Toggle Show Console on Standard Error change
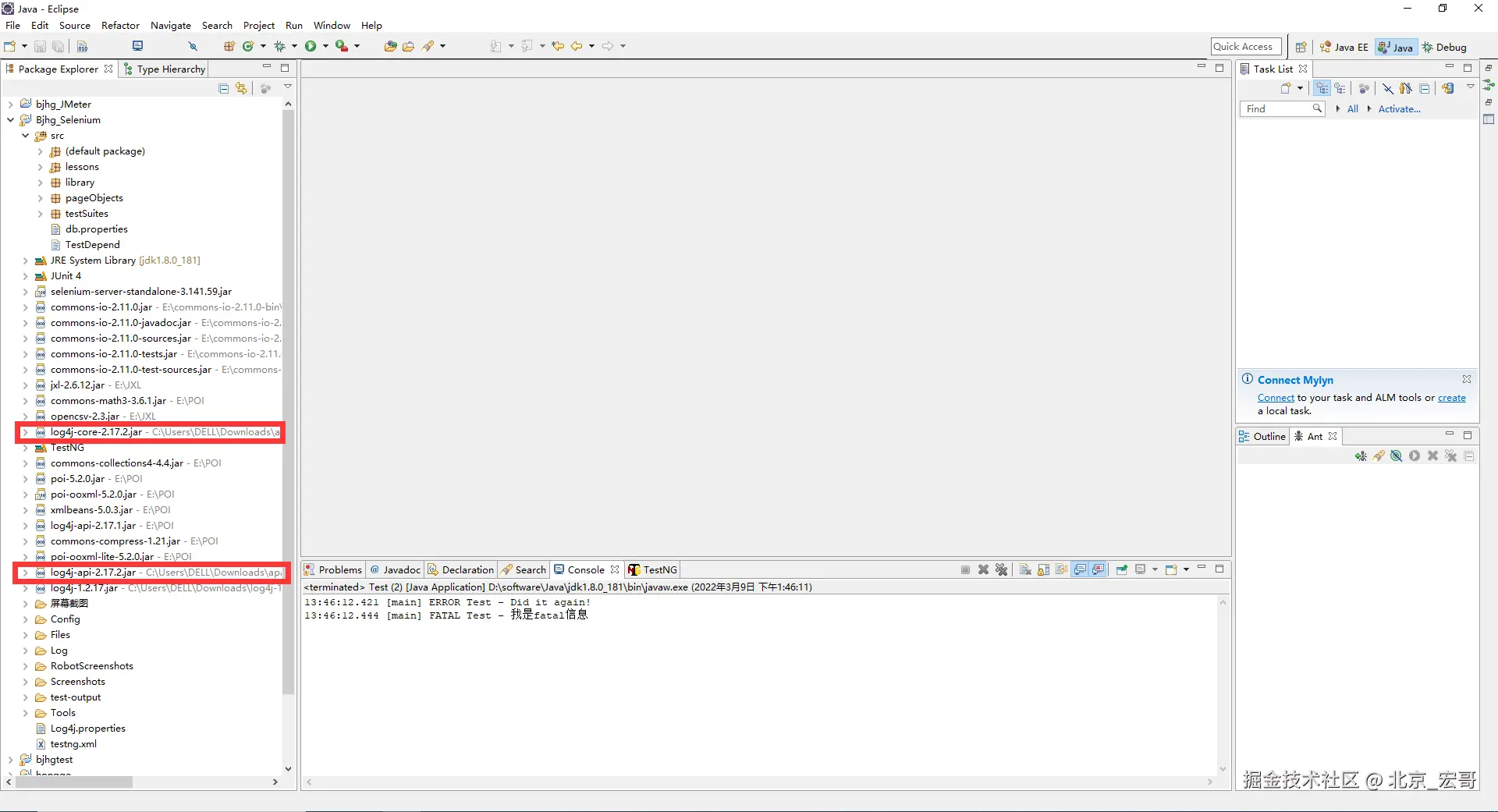This screenshot has width=1498, height=812. (x=1098, y=569)
